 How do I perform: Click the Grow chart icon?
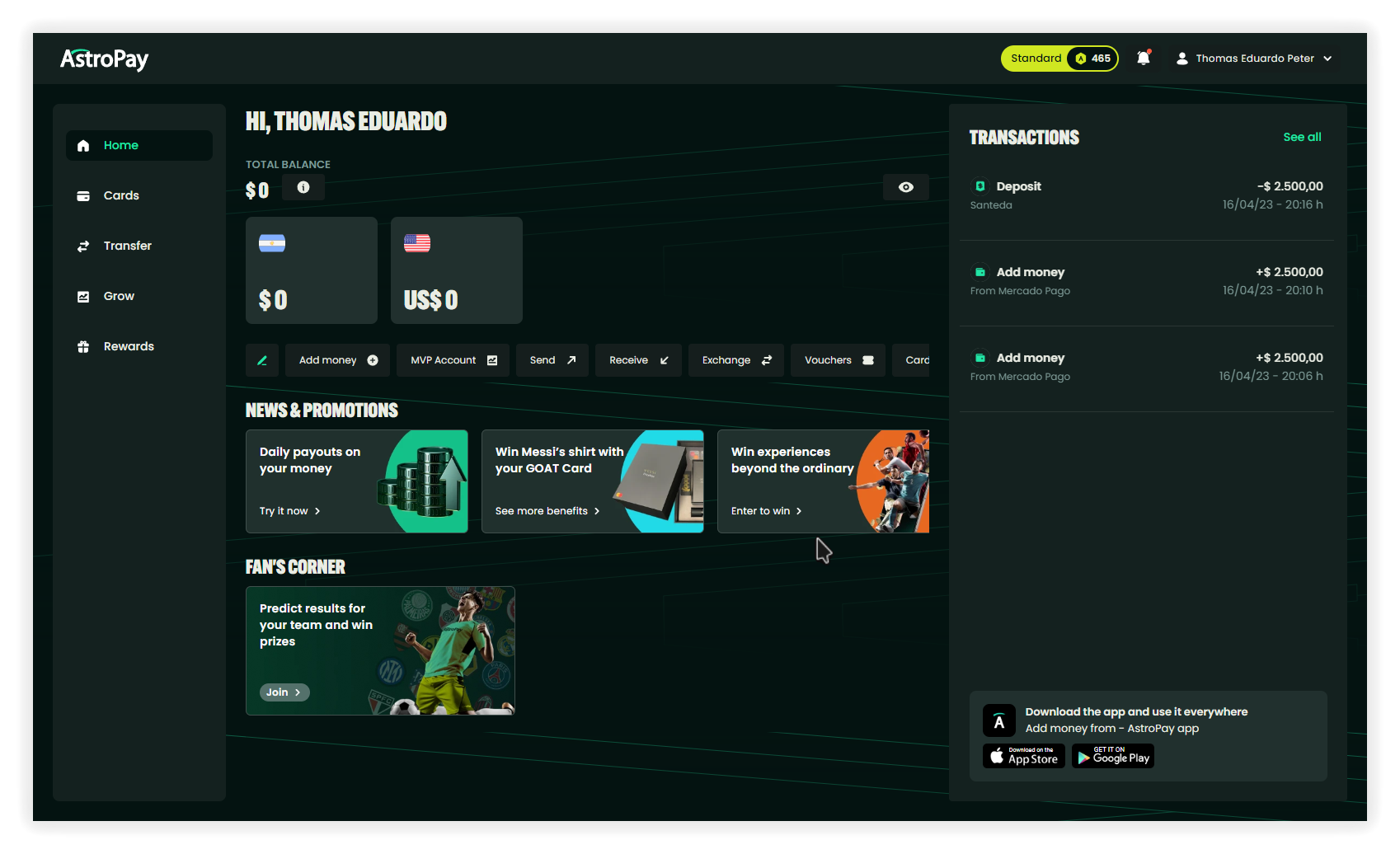click(x=83, y=296)
